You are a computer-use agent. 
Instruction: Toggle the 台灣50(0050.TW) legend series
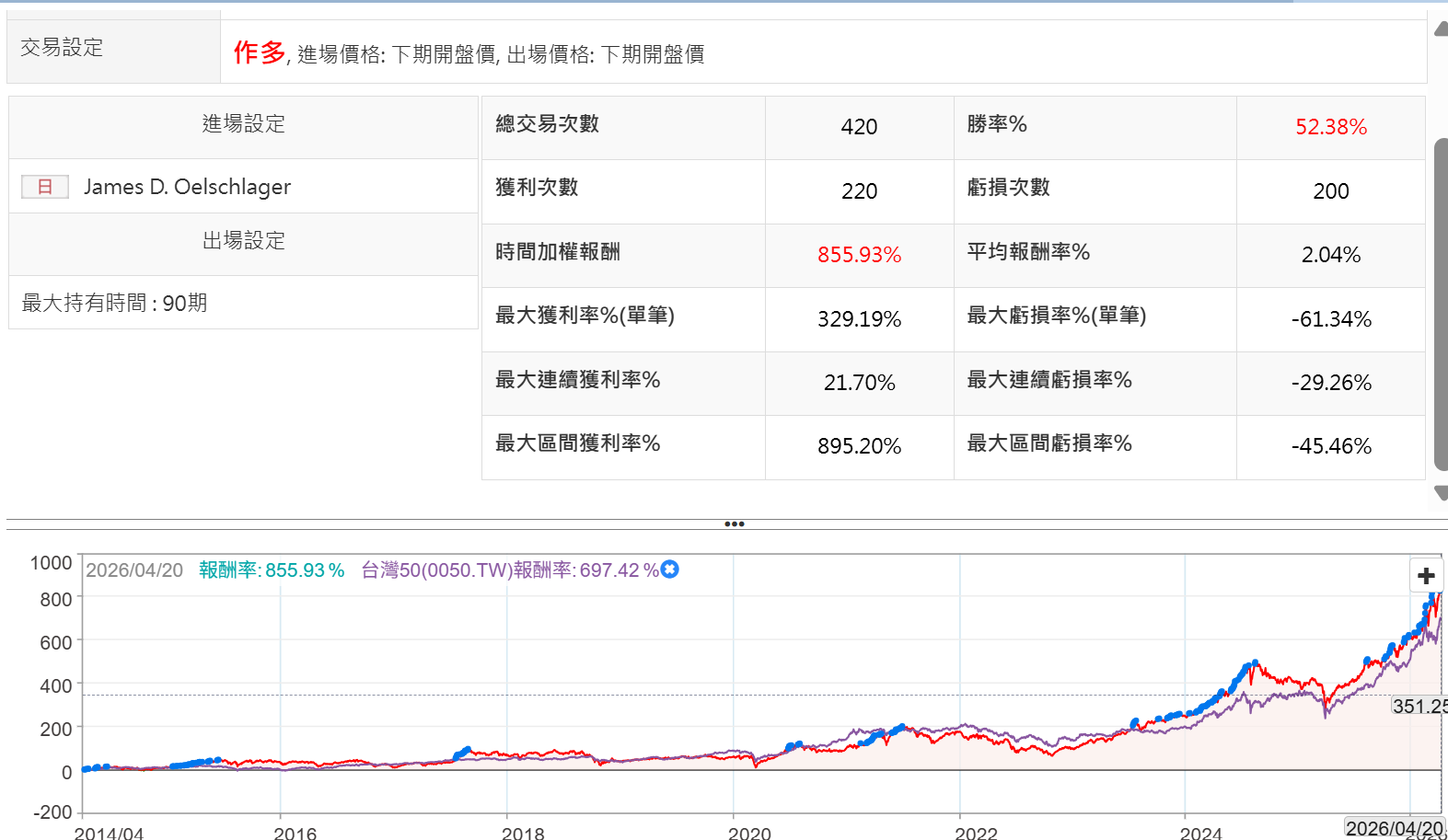[x=509, y=570]
